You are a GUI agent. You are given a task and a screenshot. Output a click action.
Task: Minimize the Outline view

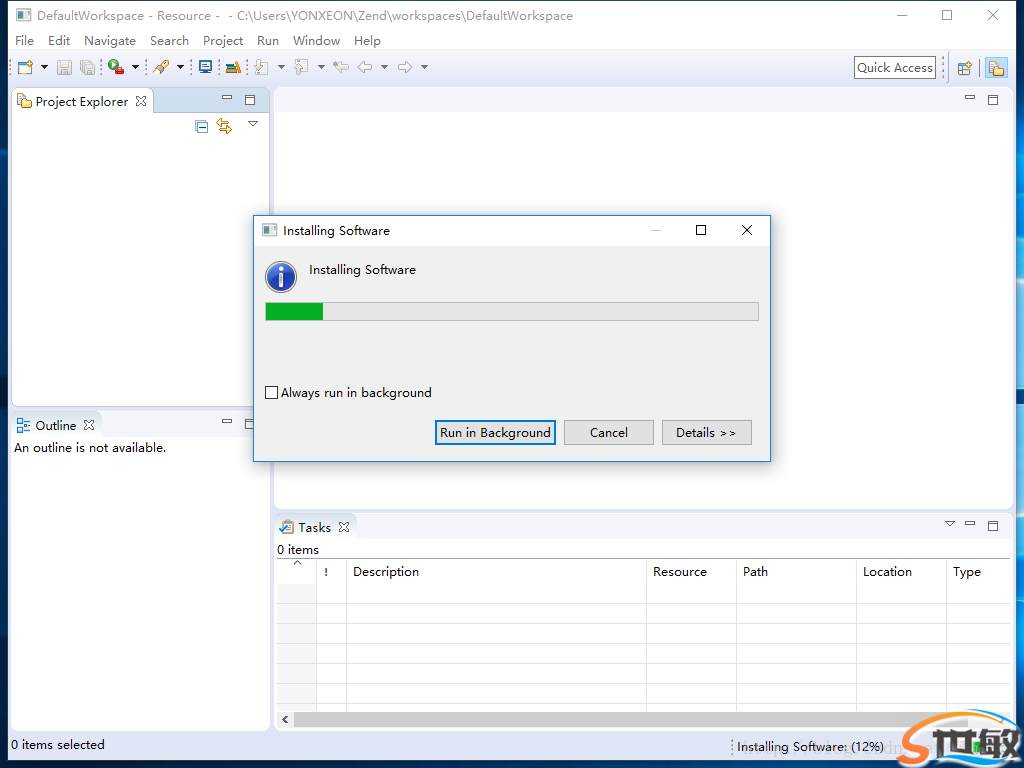(227, 422)
